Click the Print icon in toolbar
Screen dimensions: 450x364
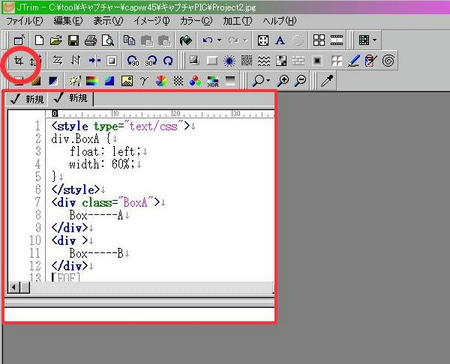(91, 40)
